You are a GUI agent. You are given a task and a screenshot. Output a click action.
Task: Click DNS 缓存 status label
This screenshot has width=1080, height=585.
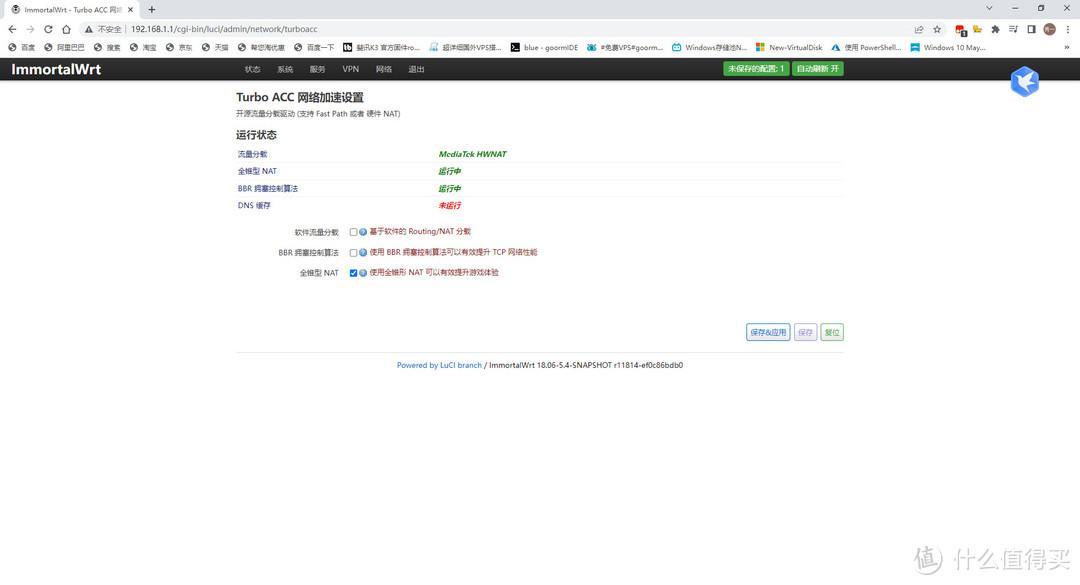click(254, 205)
